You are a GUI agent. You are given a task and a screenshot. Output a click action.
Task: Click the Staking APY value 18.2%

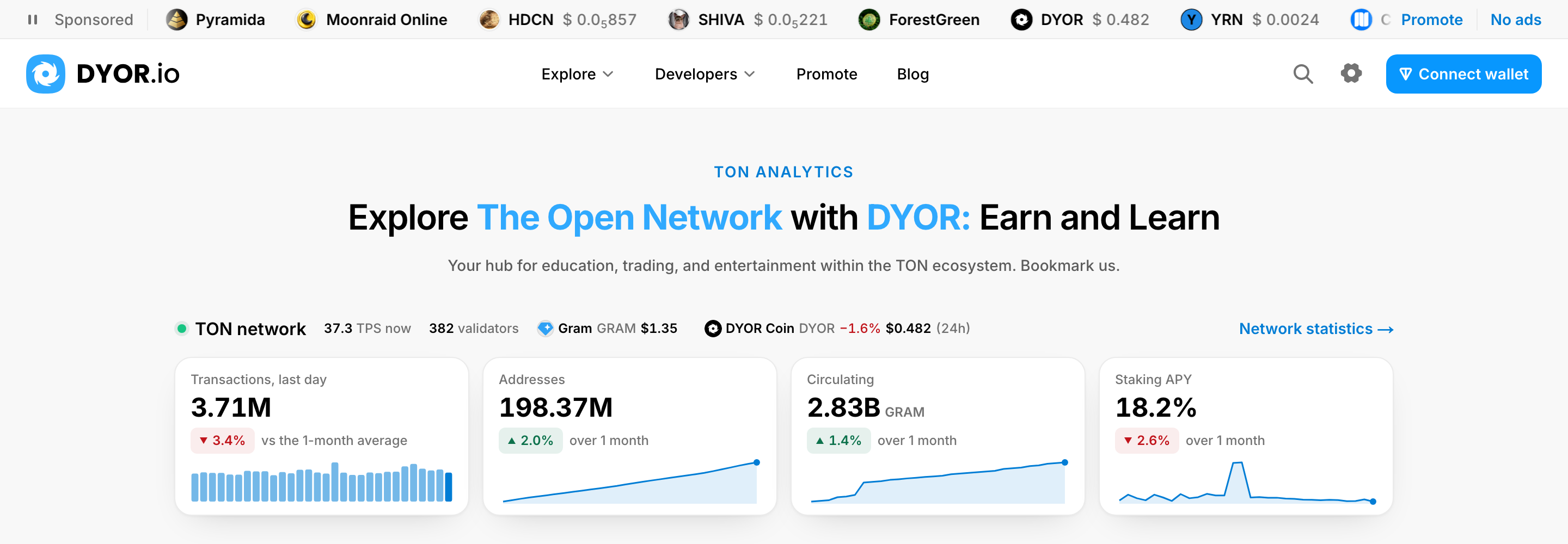point(1155,407)
